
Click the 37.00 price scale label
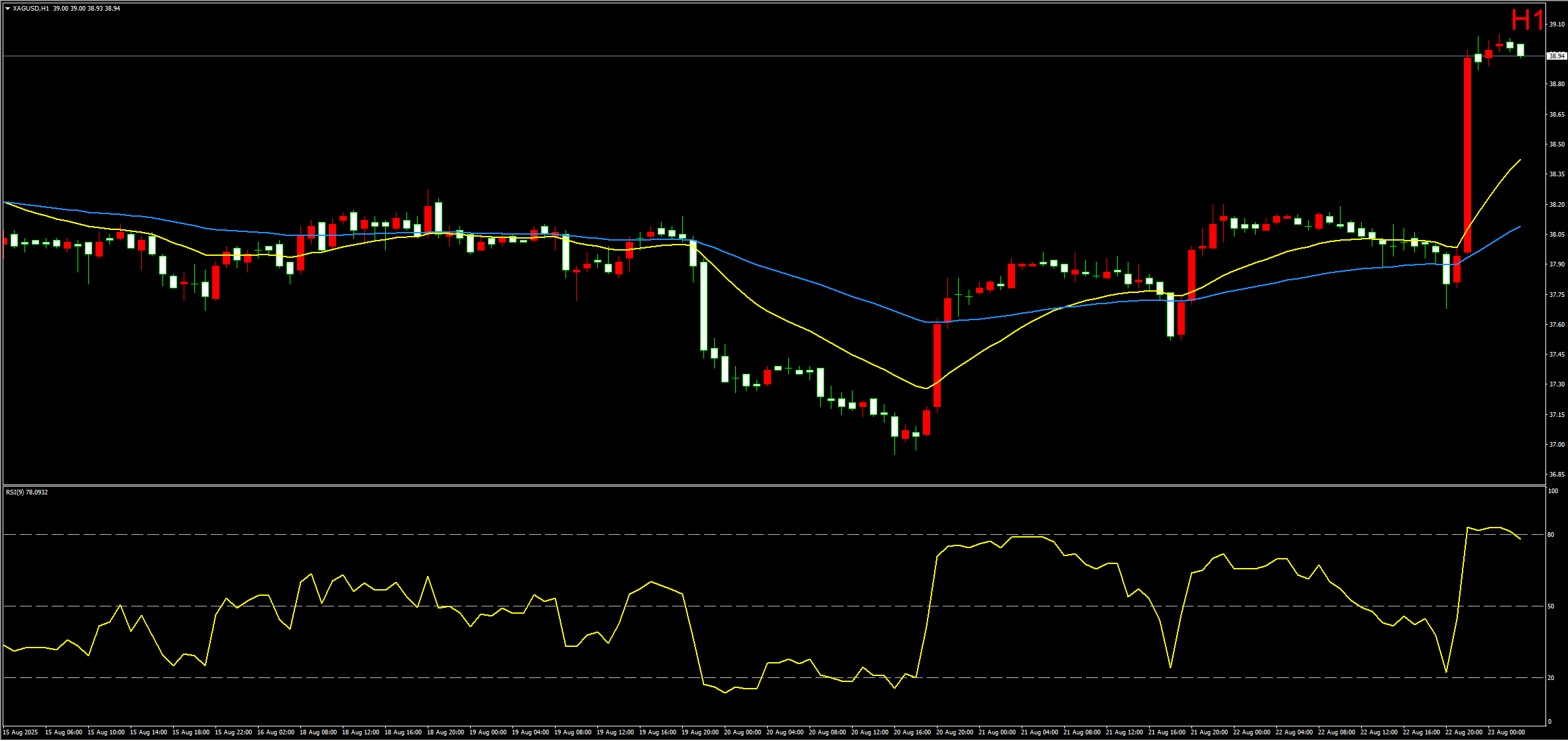1556,445
